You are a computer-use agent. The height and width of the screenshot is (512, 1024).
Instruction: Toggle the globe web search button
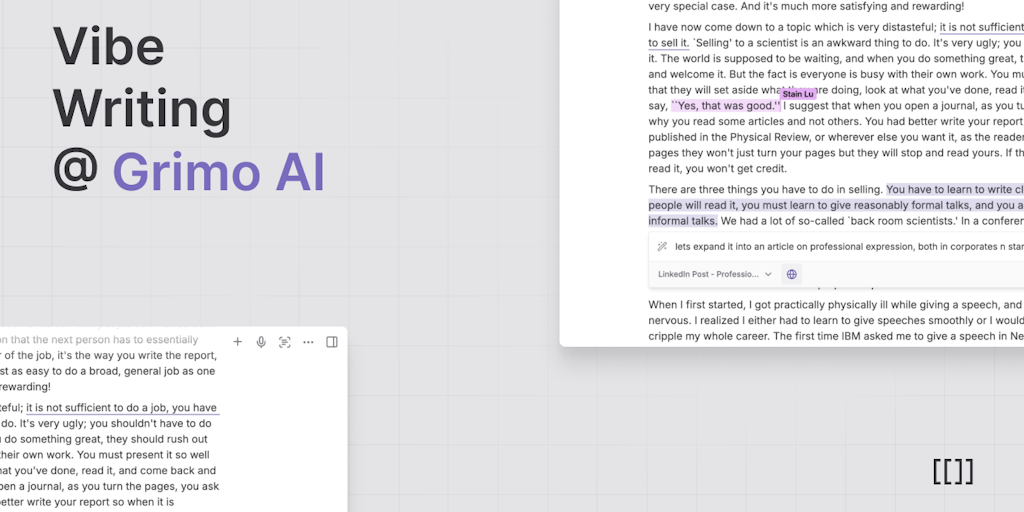click(792, 274)
